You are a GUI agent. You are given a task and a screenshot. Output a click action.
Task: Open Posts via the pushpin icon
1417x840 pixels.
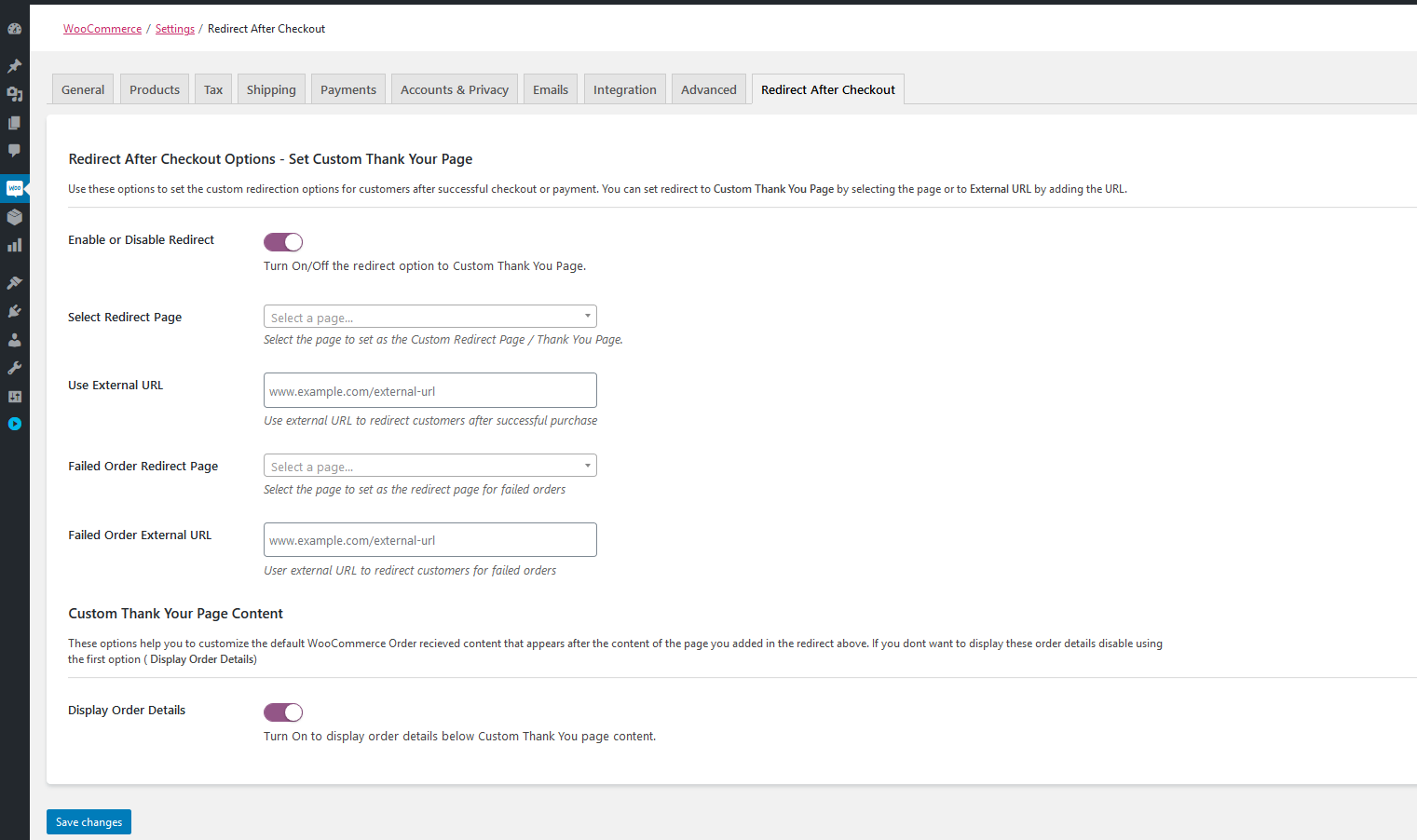pyautogui.click(x=14, y=66)
